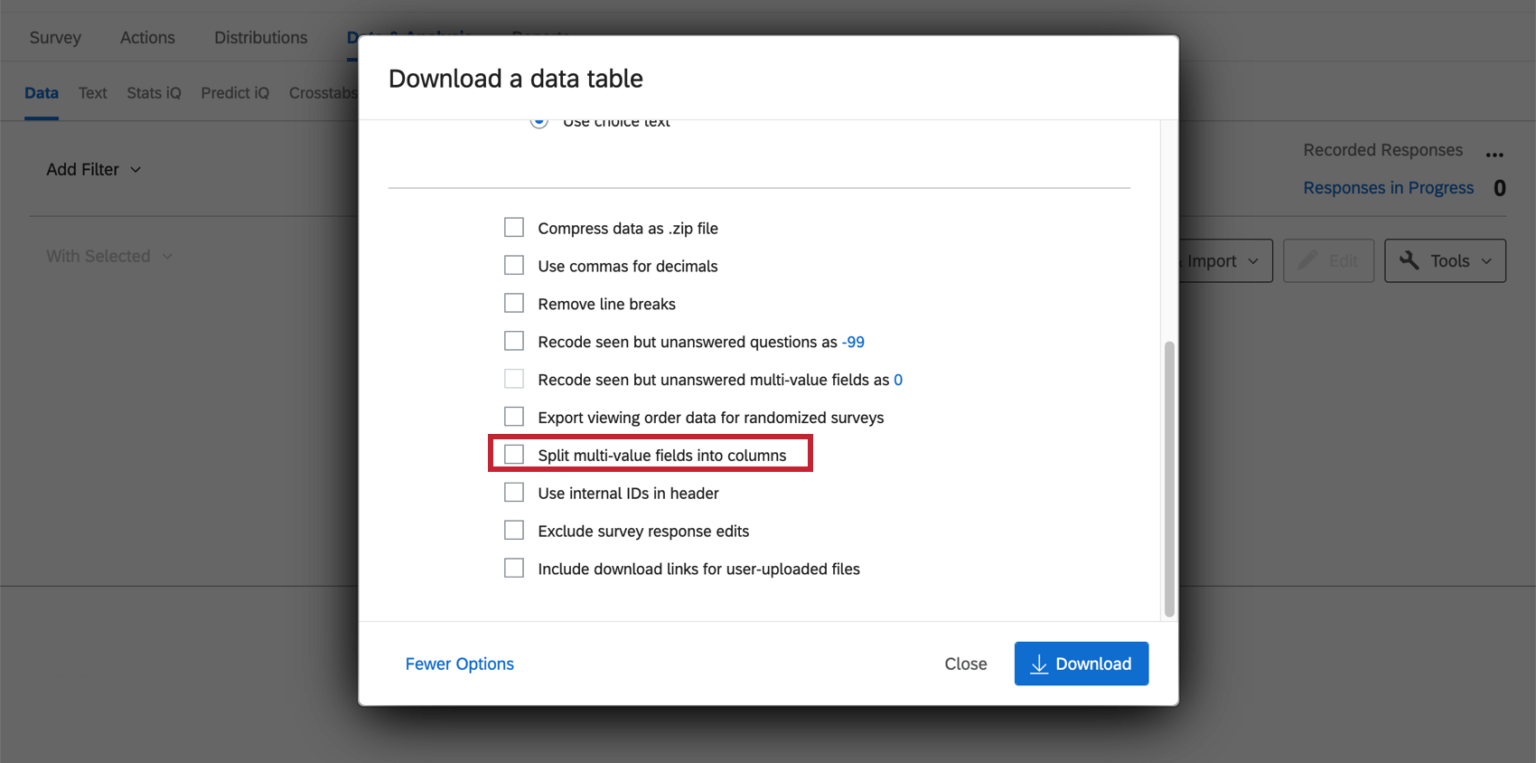Select the Stats iQ tab
Image resolution: width=1536 pixels, height=763 pixels.
153,92
